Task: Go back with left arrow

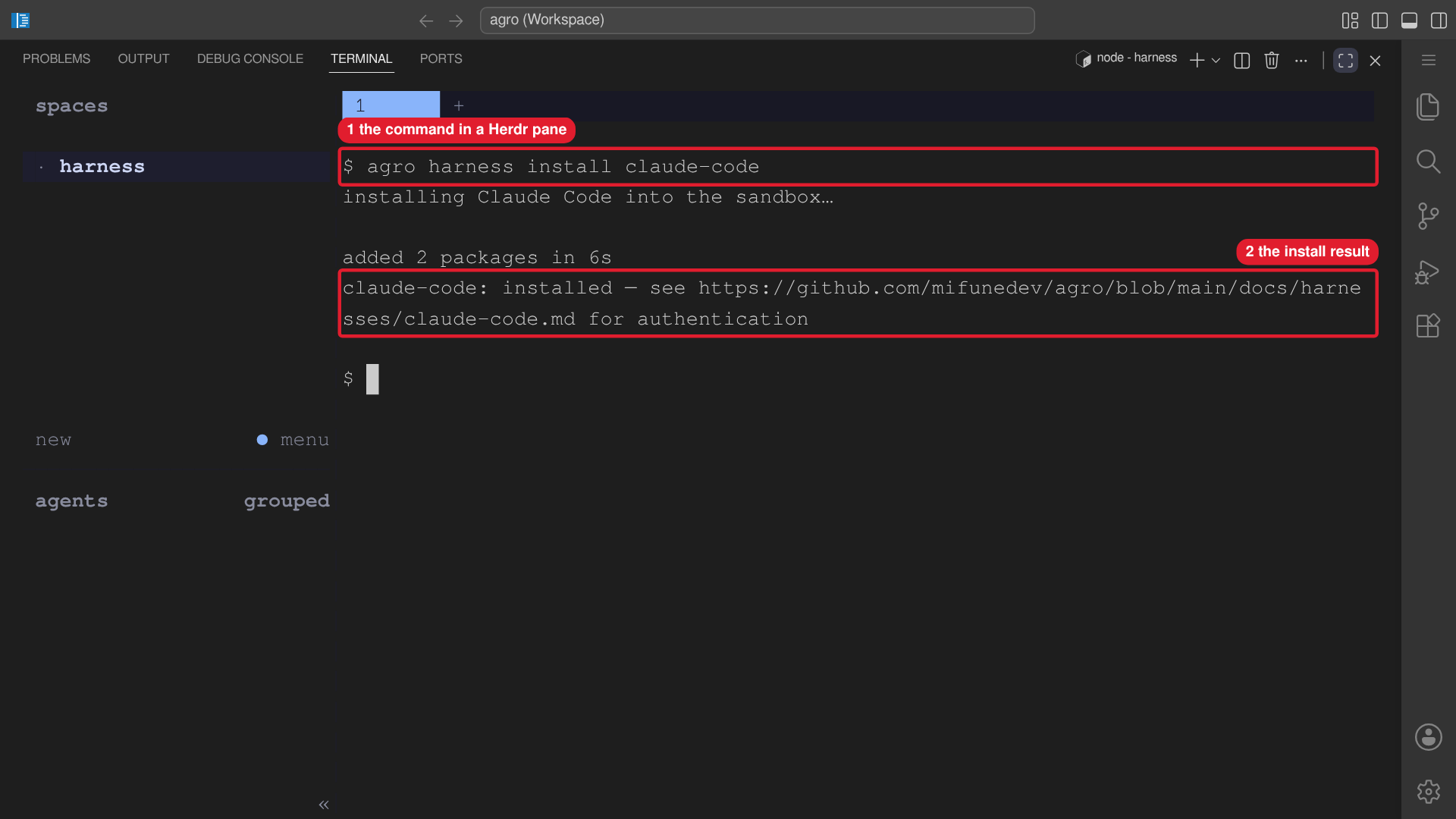Action: [x=426, y=20]
